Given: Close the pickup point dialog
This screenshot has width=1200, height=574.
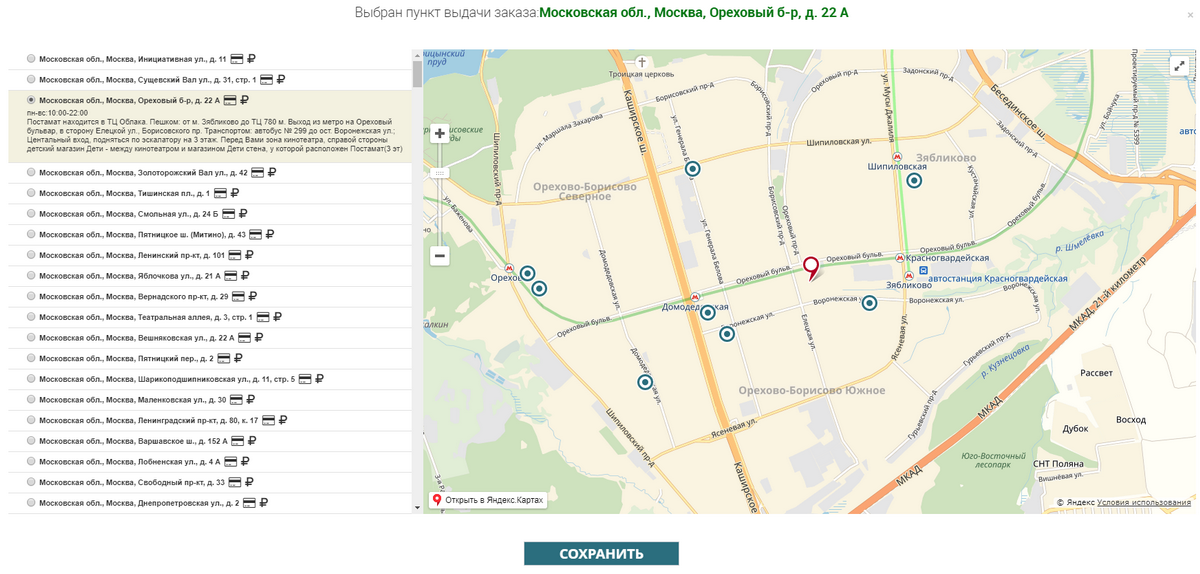Looking at the screenshot, I should point(1190,15).
